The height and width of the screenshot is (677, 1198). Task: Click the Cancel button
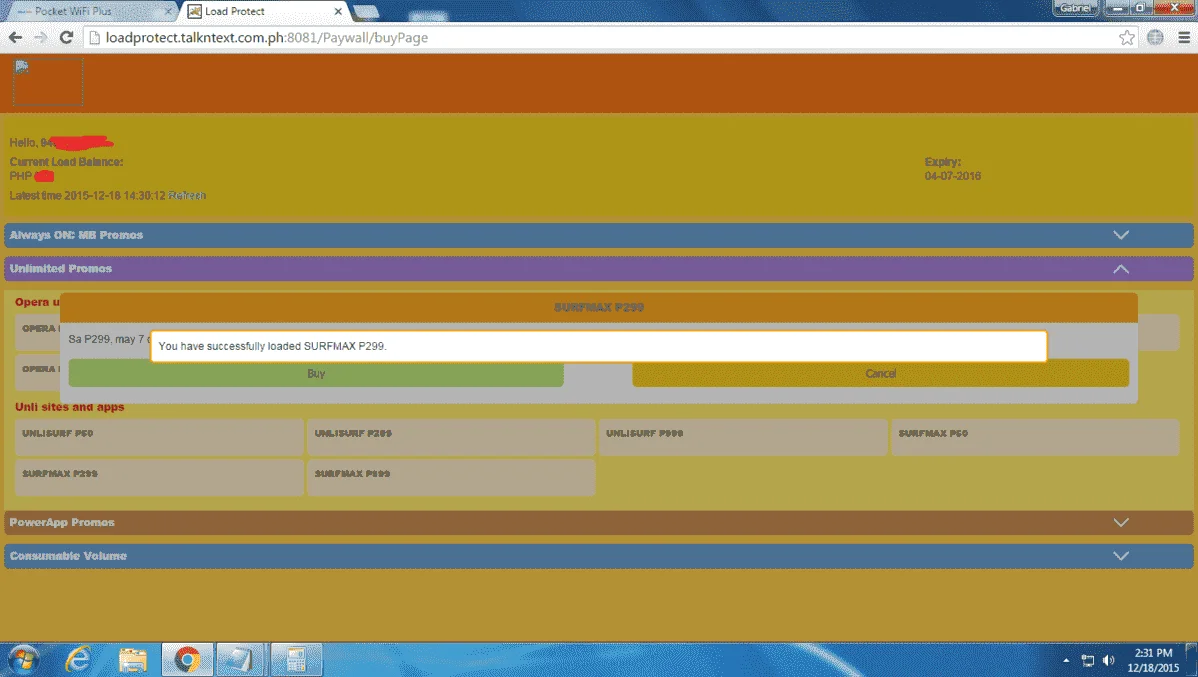880,374
